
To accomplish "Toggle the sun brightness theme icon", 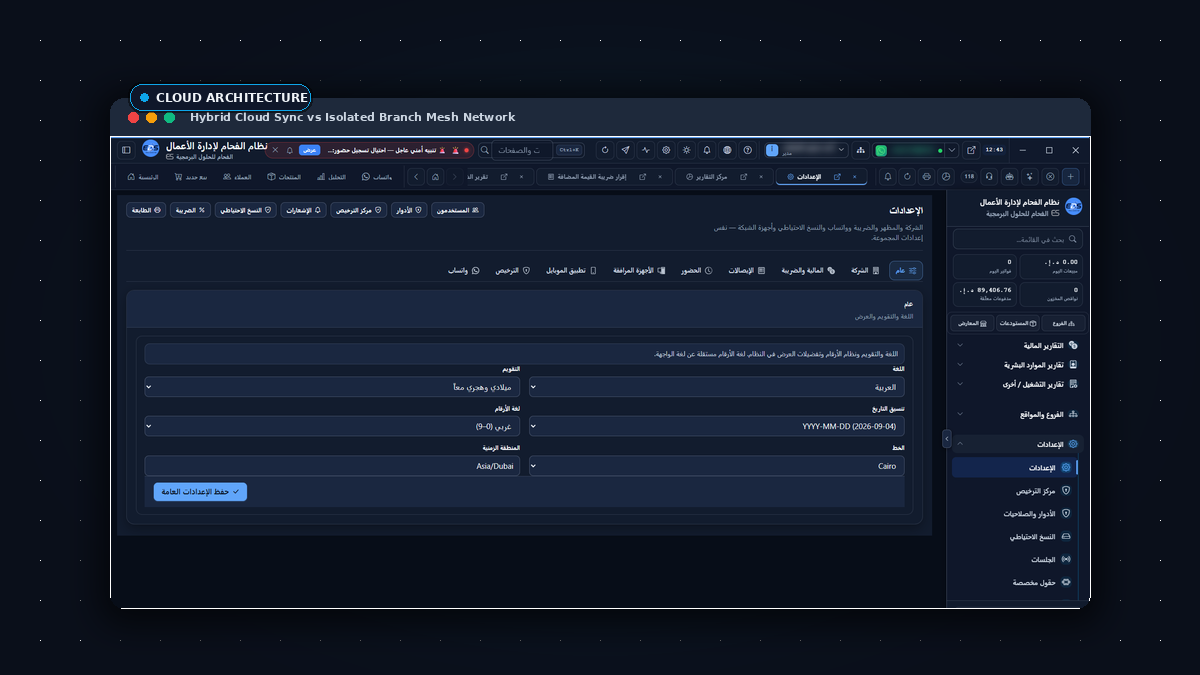I will tap(686, 150).
